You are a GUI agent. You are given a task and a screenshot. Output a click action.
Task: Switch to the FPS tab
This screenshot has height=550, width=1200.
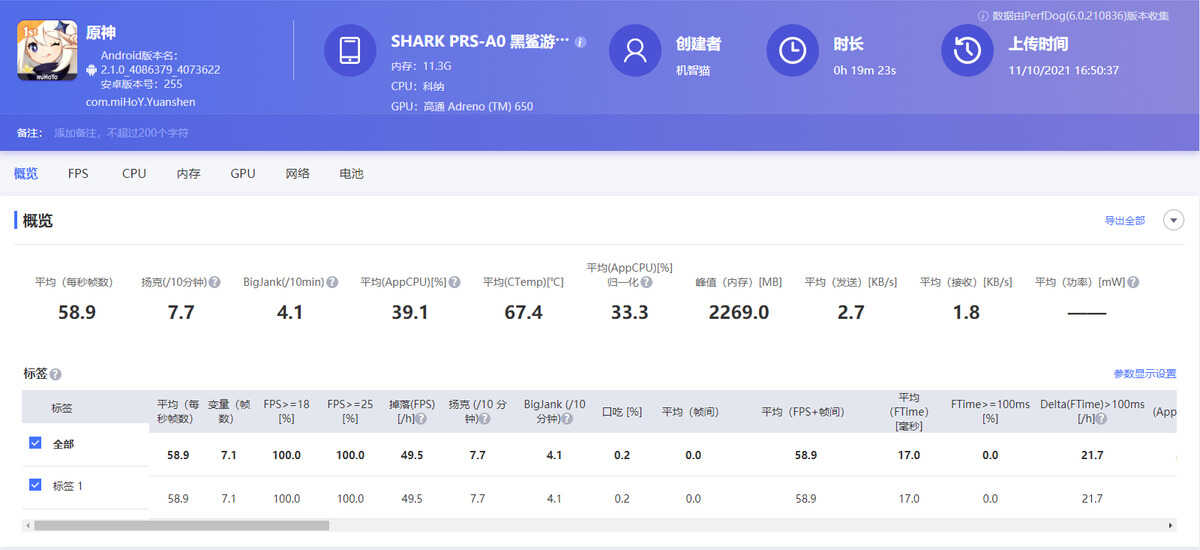pyautogui.click(x=78, y=173)
